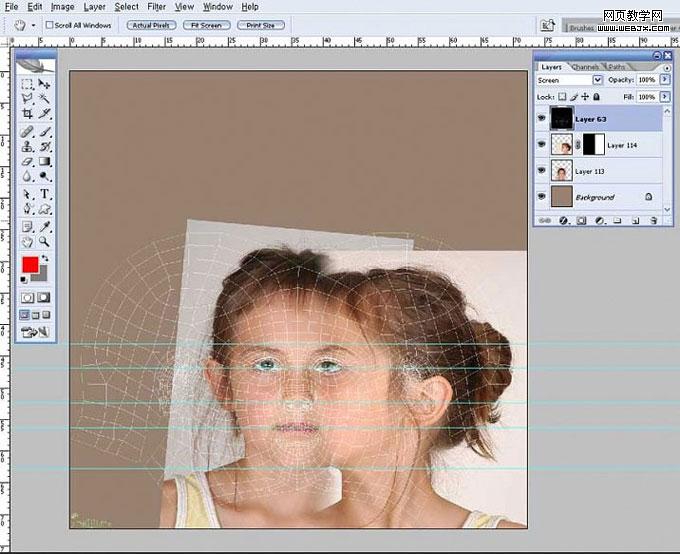Viewport: 680px width, 554px height.
Task: Click the red foreground color swatch
Action: [30, 265]
